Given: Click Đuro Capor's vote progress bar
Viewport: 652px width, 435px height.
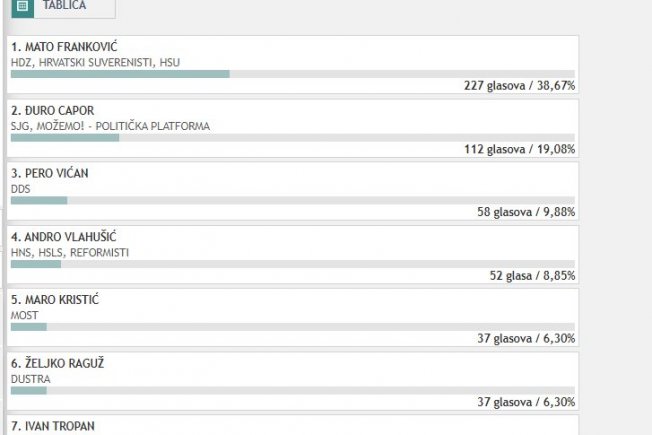Looking at the screenshot, I should [x=293, y=138].
